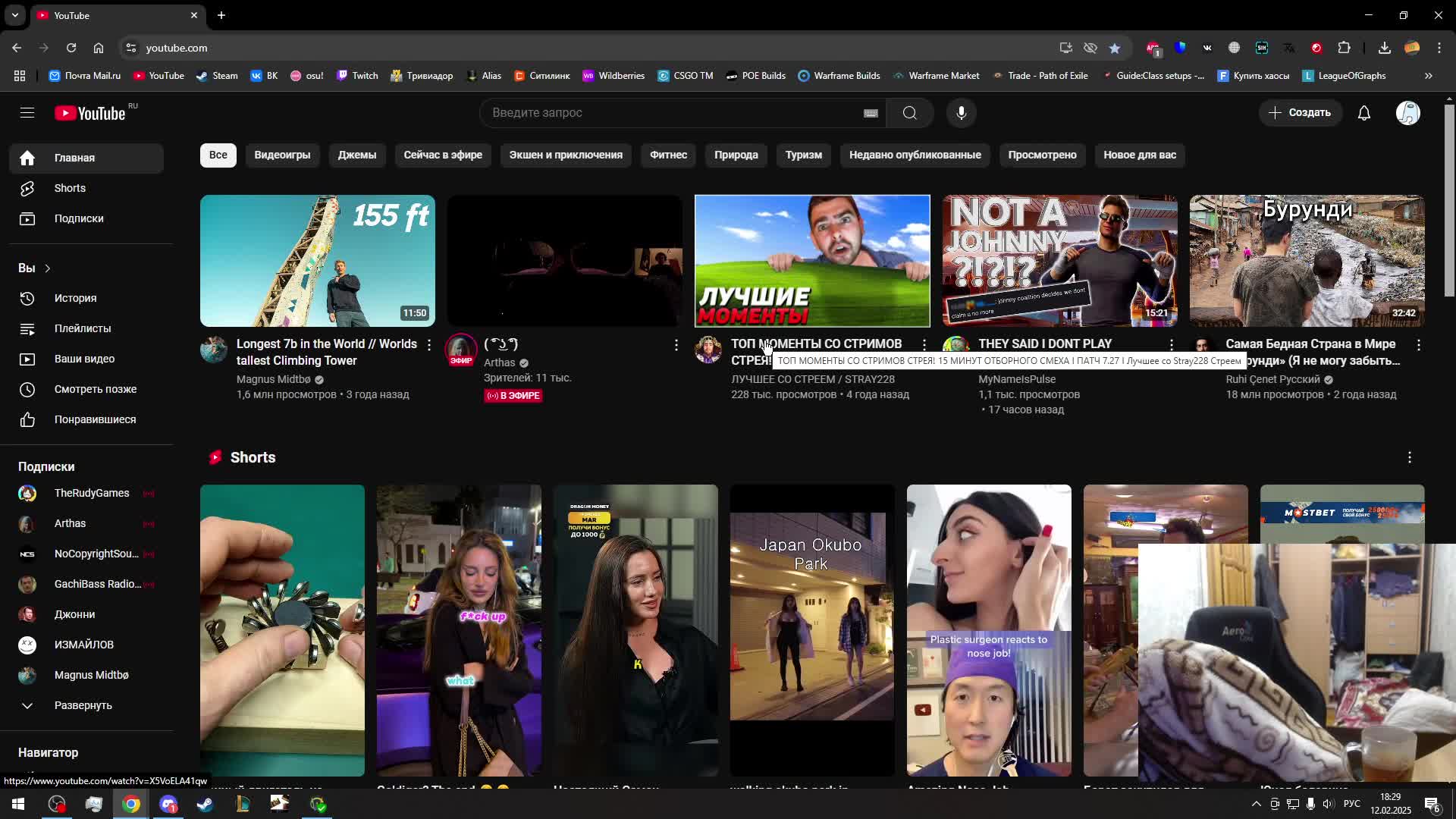Open the NOT A JOHNNY video thumbnail

click(1059, 261)
